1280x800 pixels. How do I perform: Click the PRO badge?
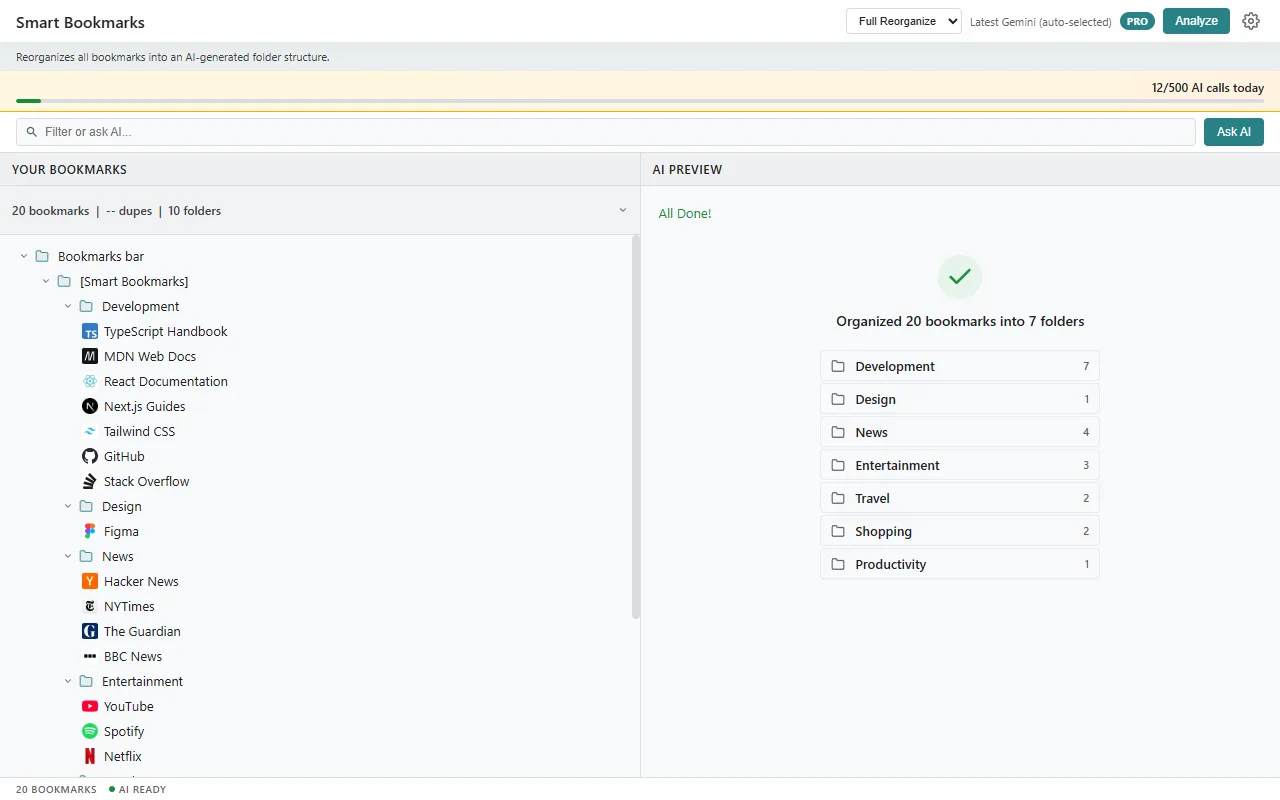click(x=1137, y=21)
